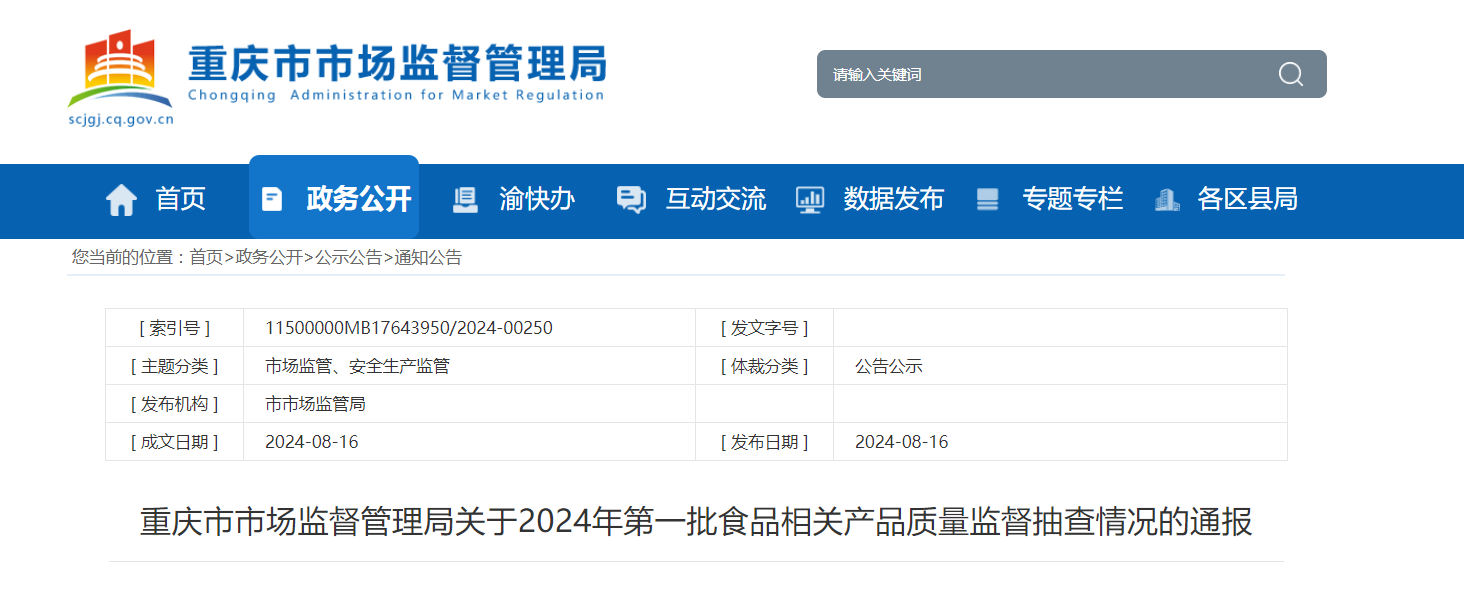Click the 成文日期 value 2024-08-16
The image size is (1464, 591).
click(311, 442)
